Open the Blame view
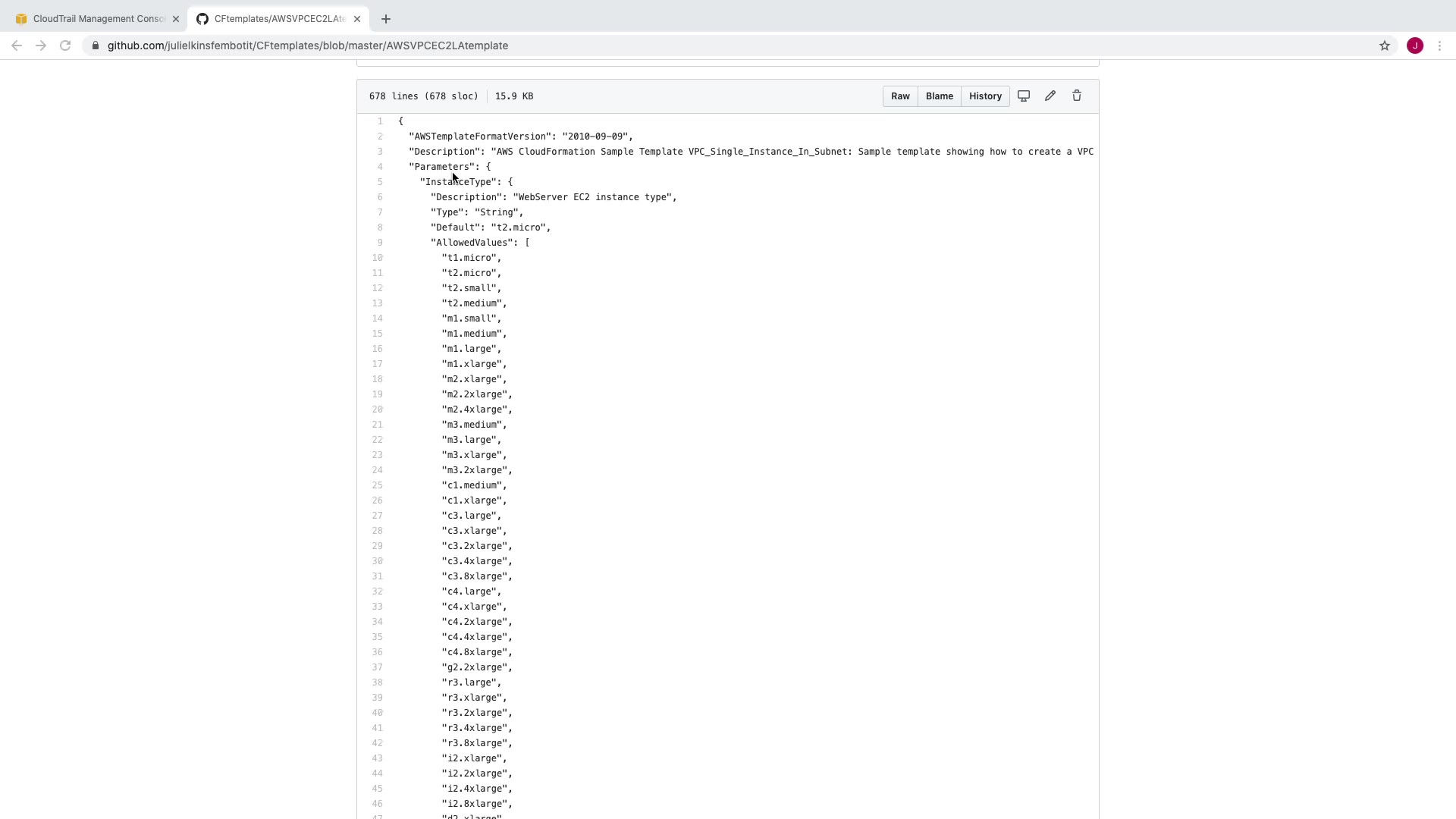 point(939,96)
